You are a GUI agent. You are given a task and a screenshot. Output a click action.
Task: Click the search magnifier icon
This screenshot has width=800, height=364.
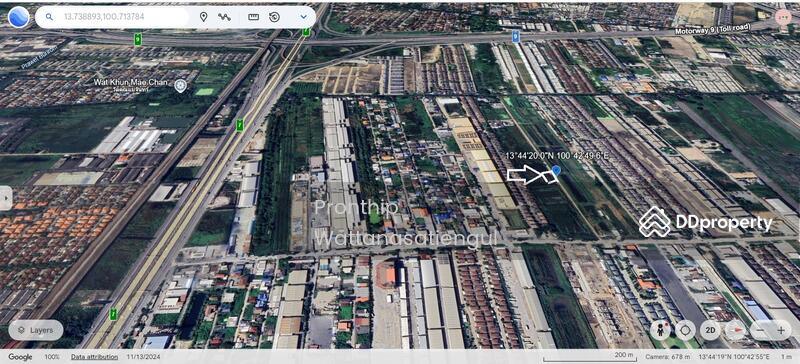tap(49, 17)
